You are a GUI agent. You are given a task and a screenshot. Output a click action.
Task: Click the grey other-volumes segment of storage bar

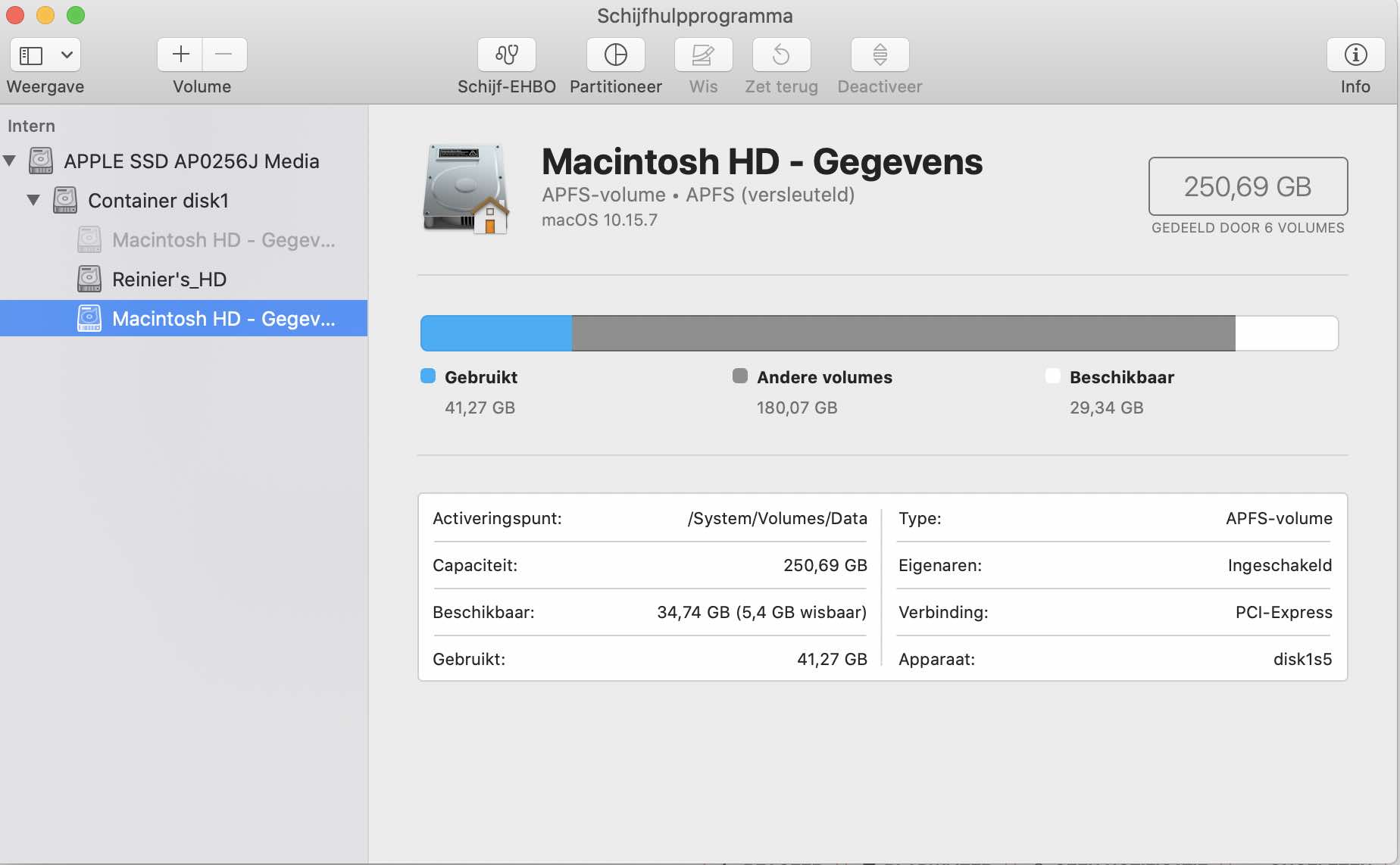point(904,333)
